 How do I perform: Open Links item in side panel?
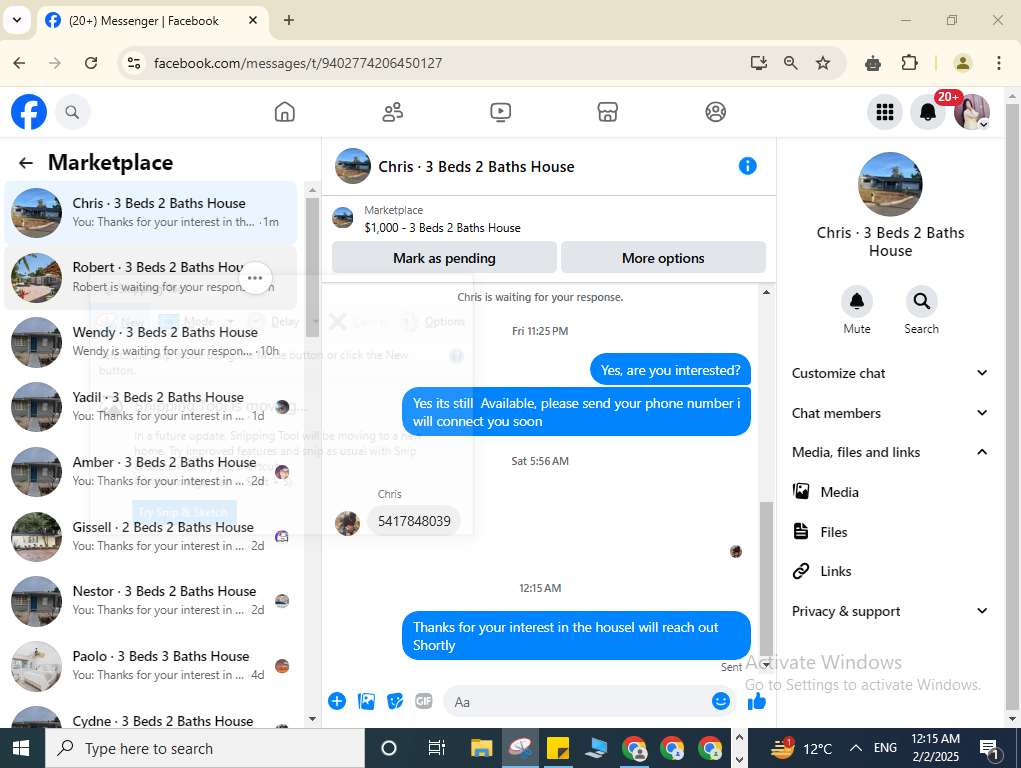coord(890,571)
